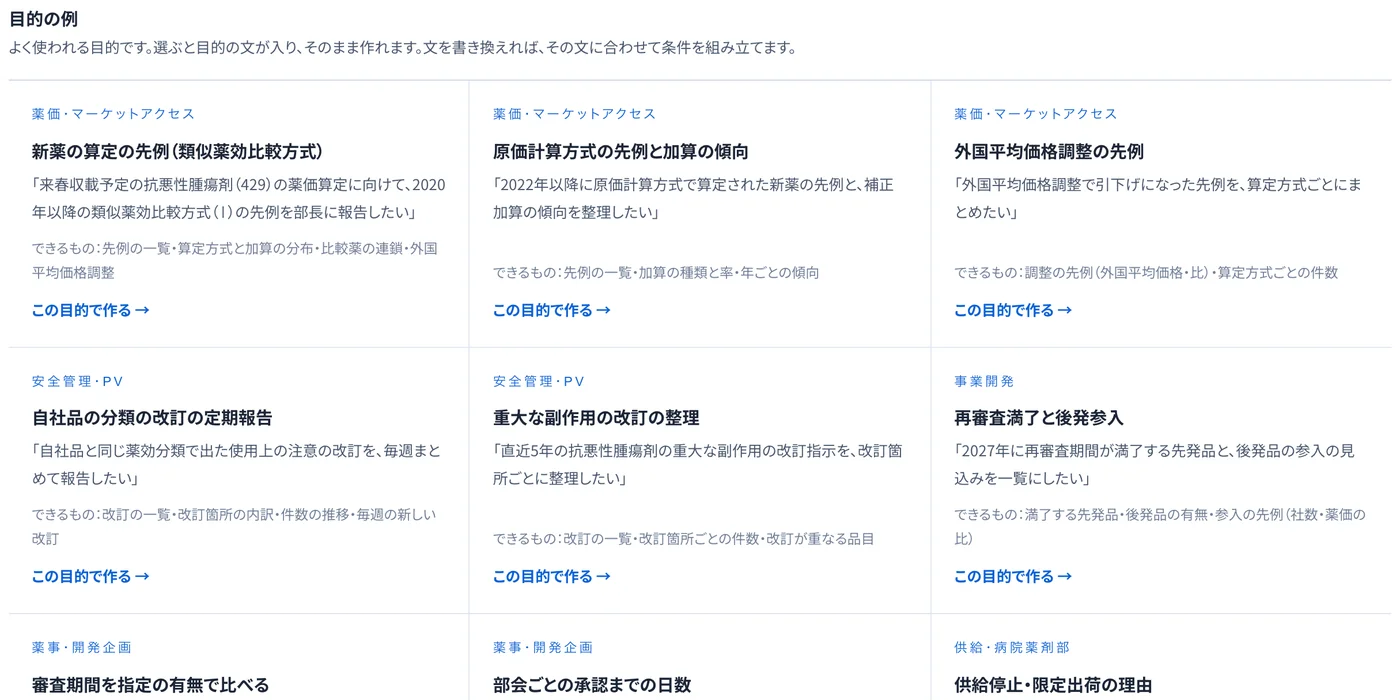Select the 外国平均価格調整の先例 card title

click(x=1048, y=151)
